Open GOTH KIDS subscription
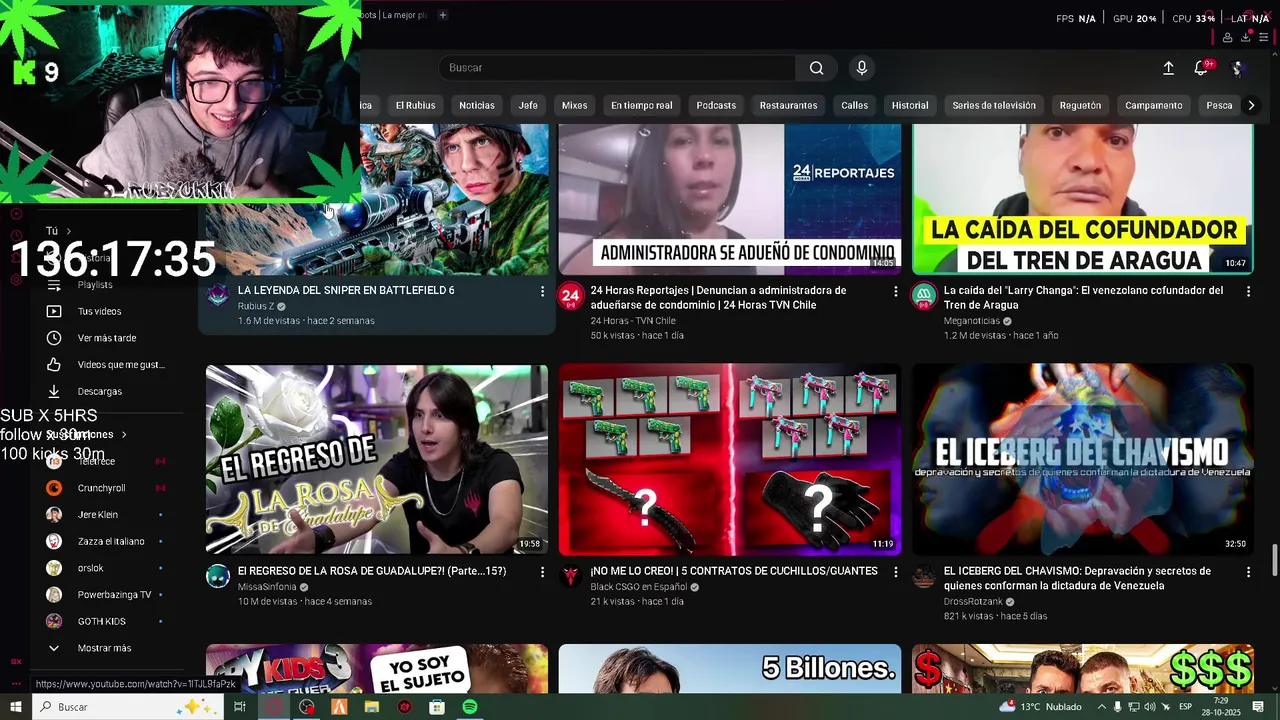The width and height of the screenshot is (1280, 720). coord(101,621)
